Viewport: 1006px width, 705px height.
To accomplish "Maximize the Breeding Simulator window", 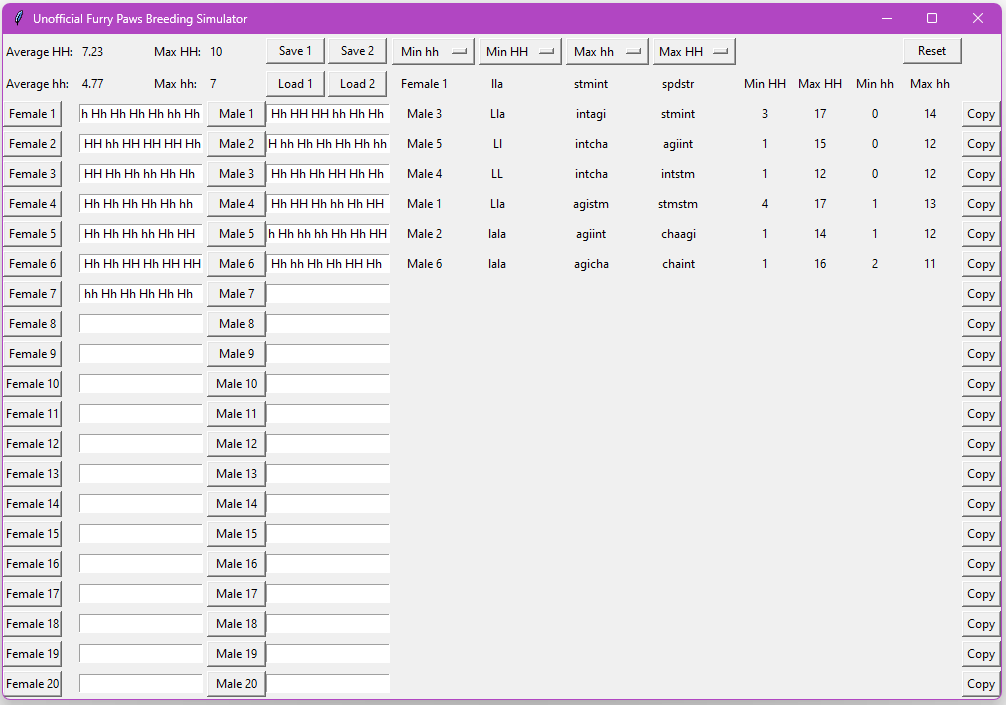I will [932, 18].
